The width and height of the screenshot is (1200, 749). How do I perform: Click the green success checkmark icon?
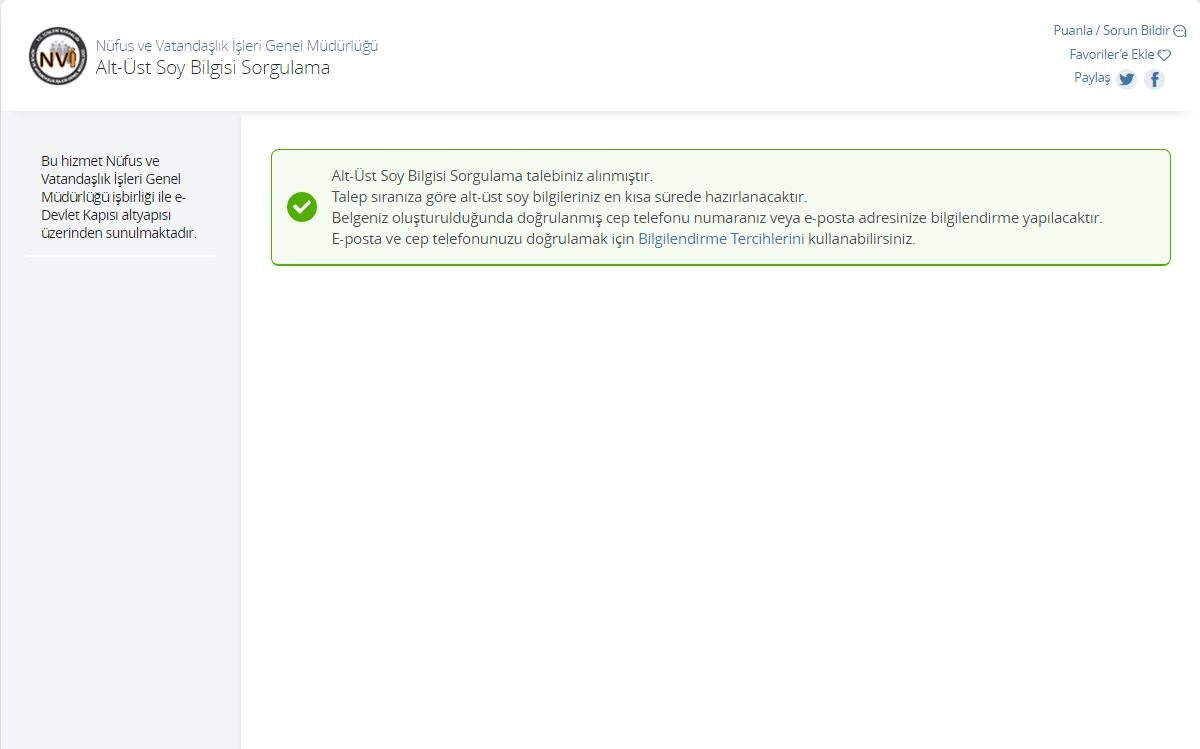coord(301,207)
